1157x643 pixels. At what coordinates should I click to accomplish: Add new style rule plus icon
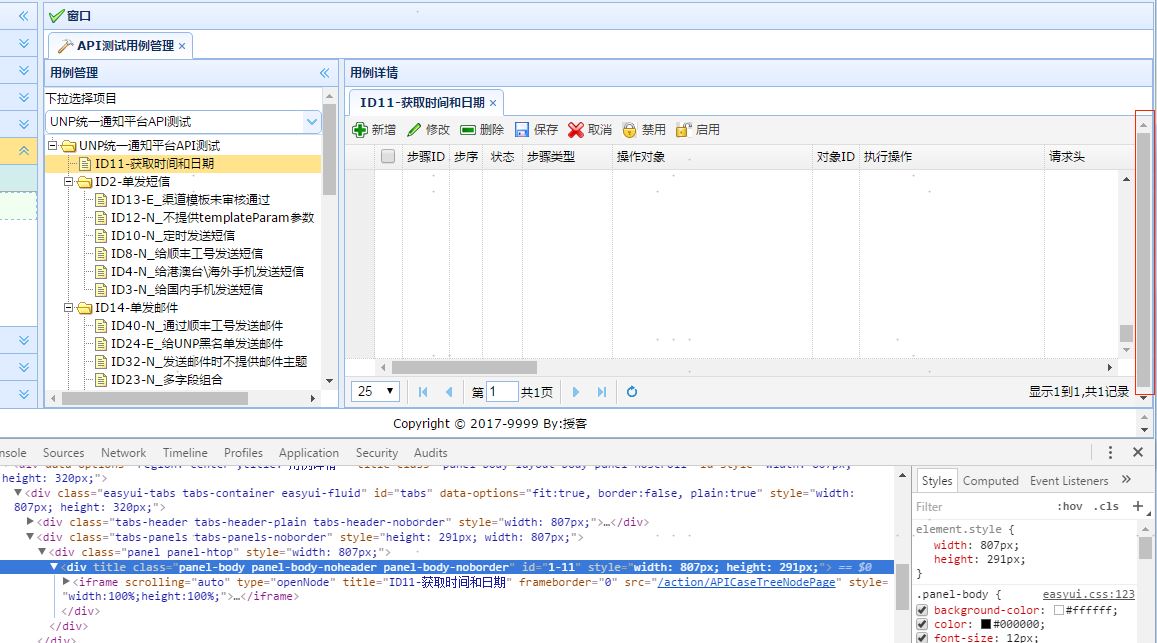tap(1138, 506)
